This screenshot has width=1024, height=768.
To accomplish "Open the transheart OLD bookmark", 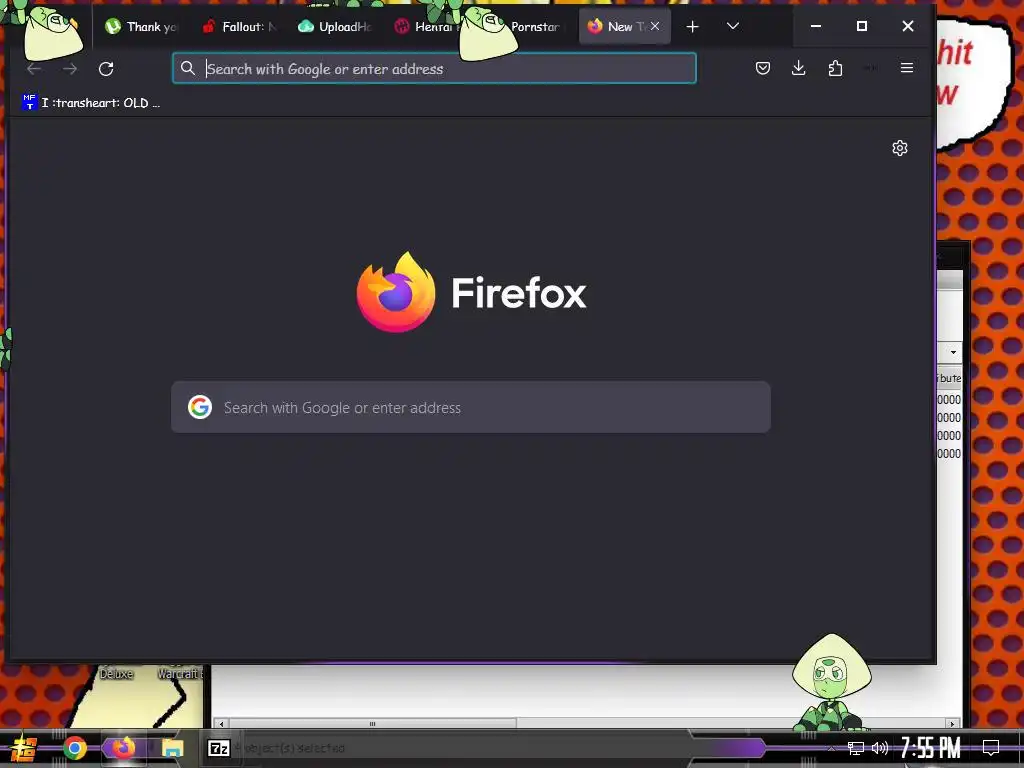I will tap(91, 103).
